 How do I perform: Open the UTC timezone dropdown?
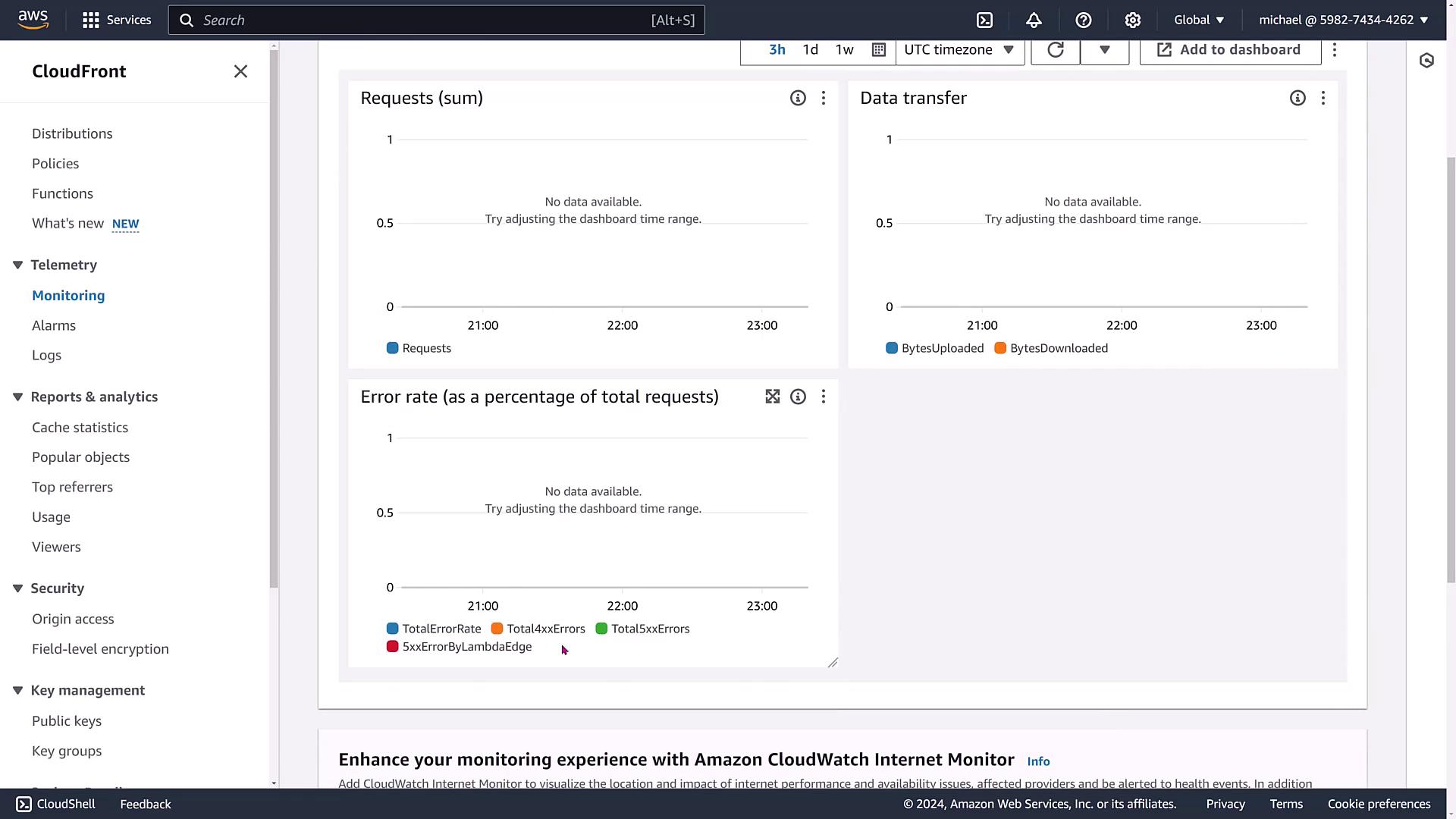pos(959,49)
